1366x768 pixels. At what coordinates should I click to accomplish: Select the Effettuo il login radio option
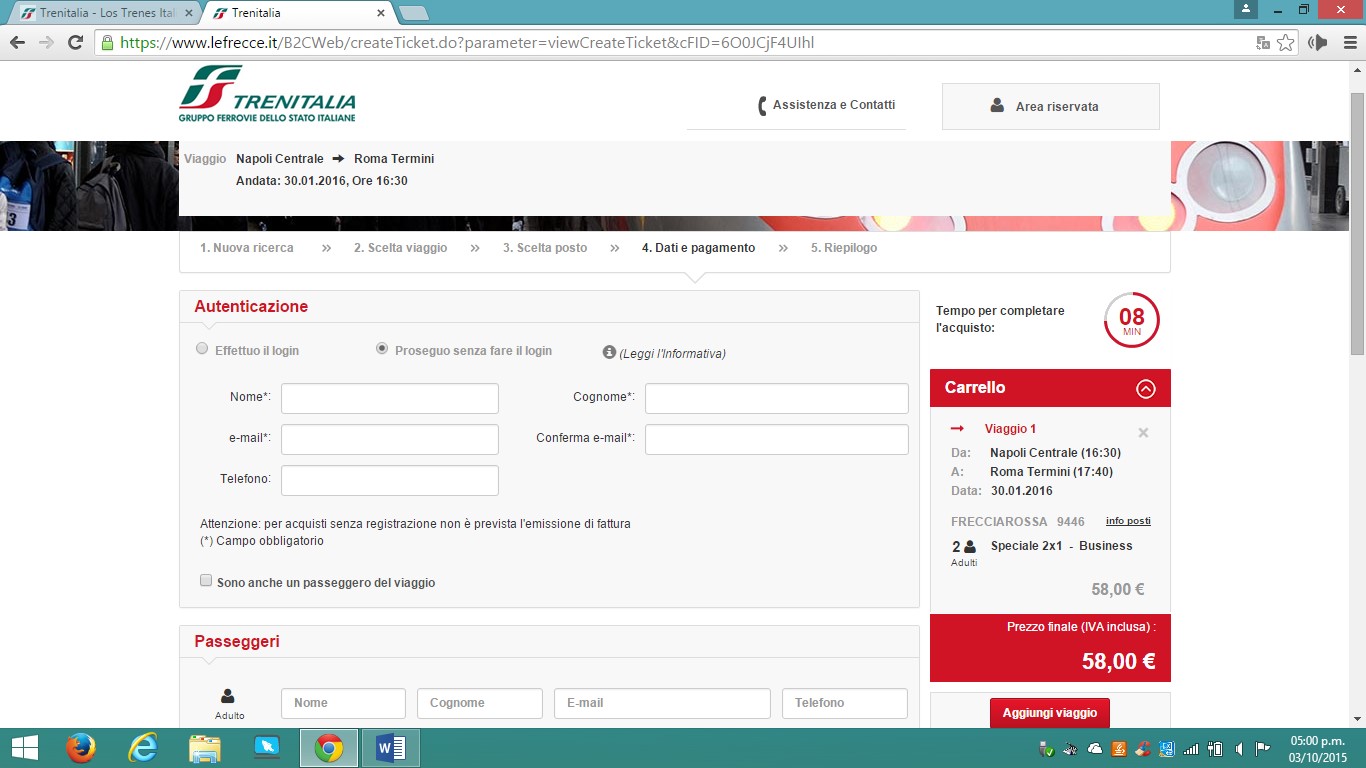[203, 349]
